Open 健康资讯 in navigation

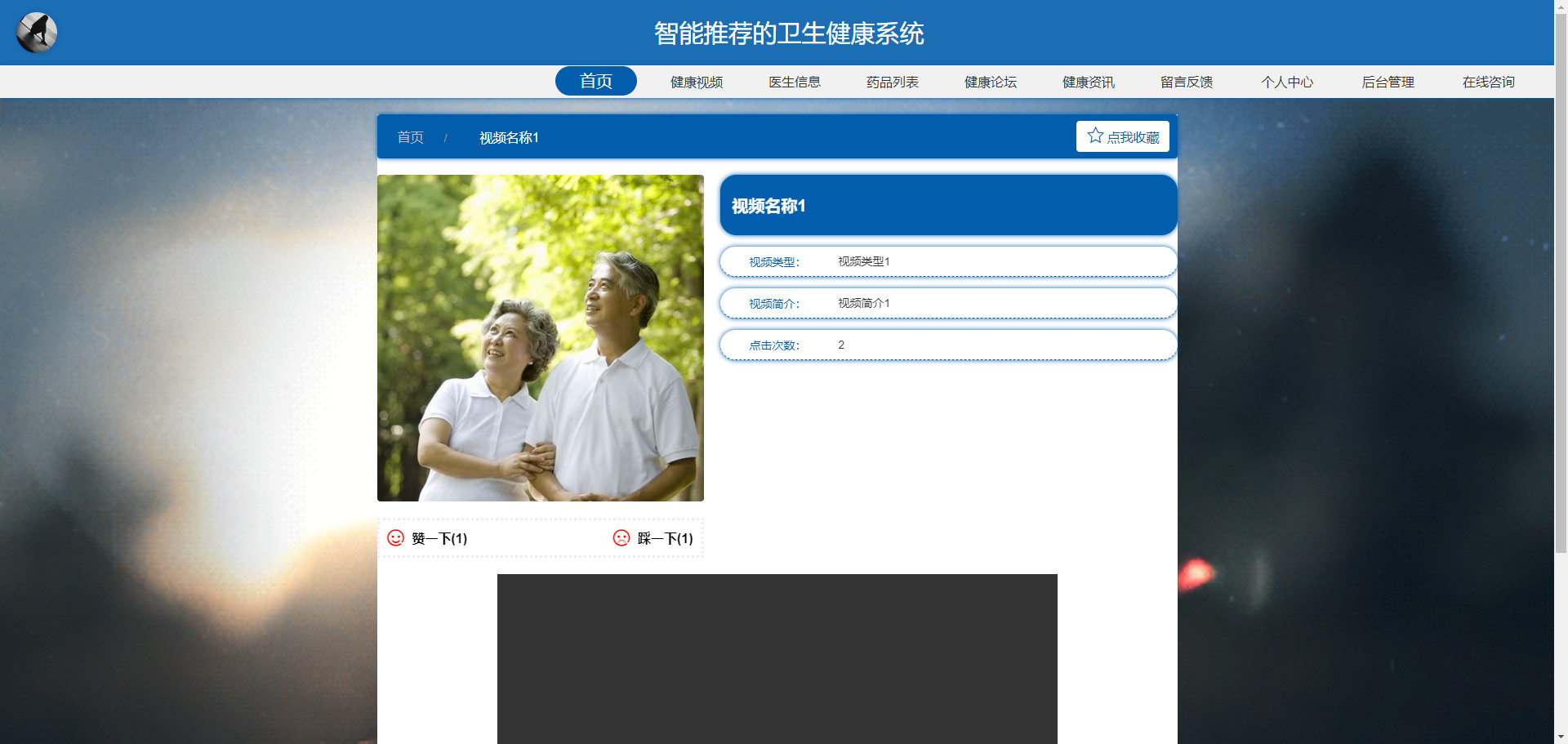coord(1089,82)
